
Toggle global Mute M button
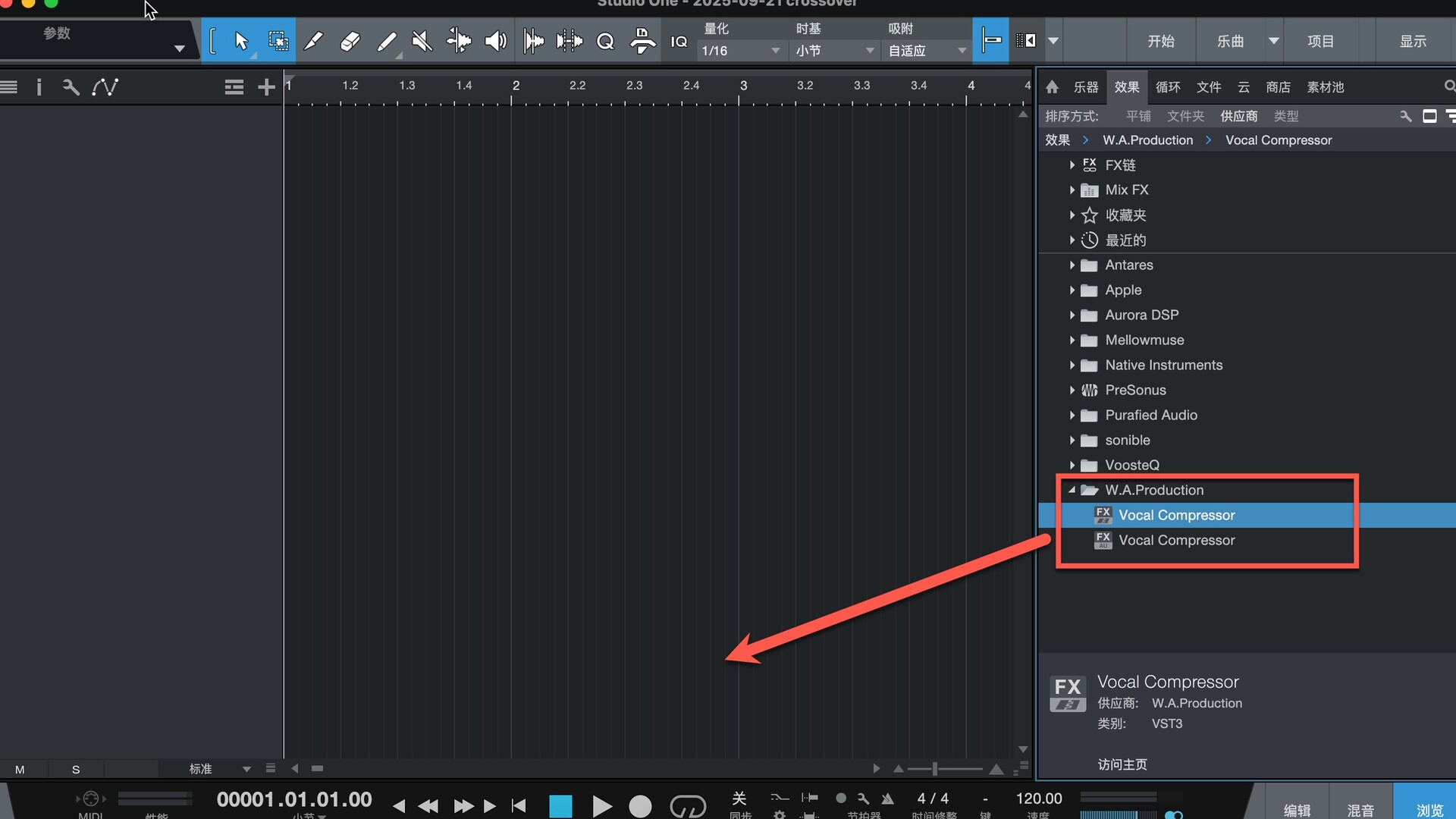tap(20, 769)
